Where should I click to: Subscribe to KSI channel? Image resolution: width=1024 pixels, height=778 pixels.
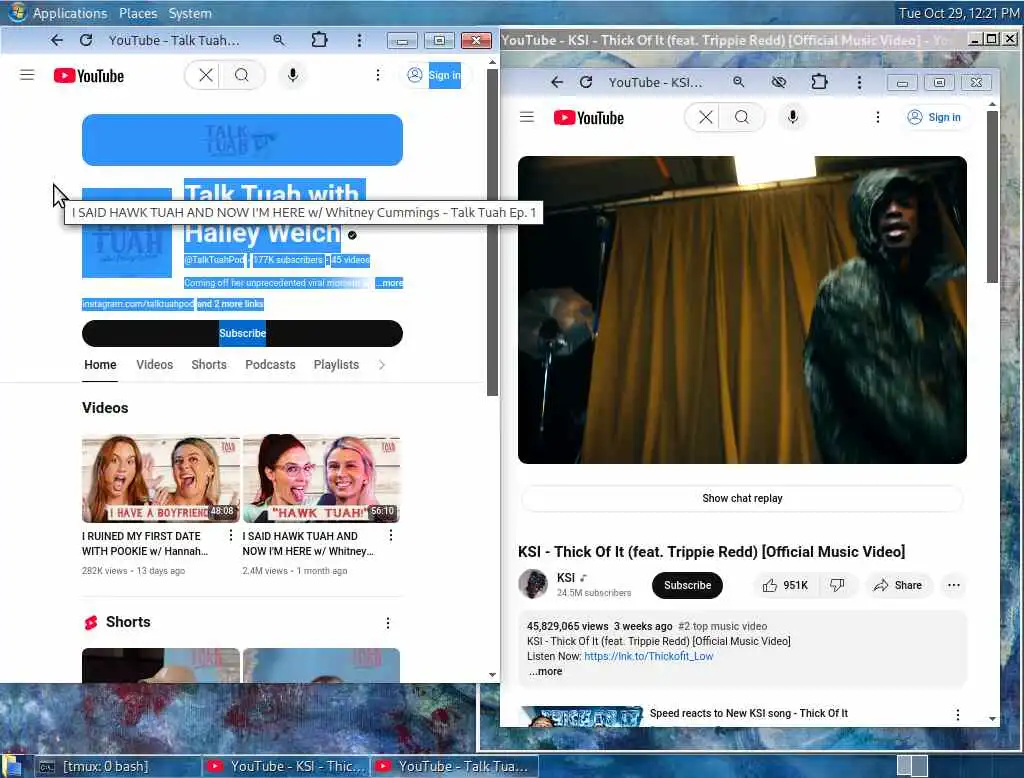(687, 585)
